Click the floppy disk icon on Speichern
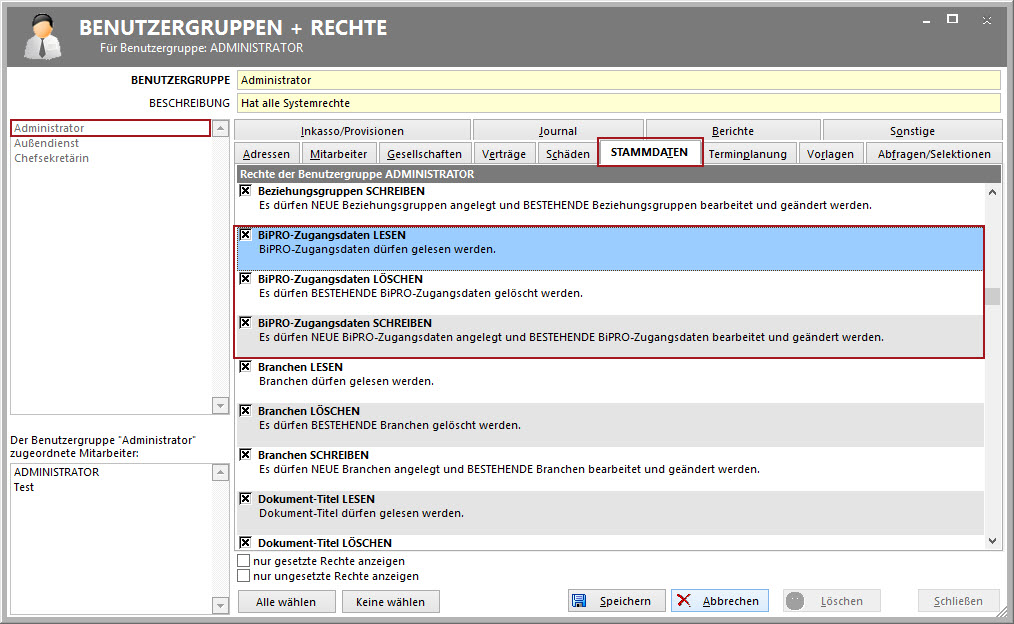This screenshot has height=624, width=1014. [x=579, y=601]
